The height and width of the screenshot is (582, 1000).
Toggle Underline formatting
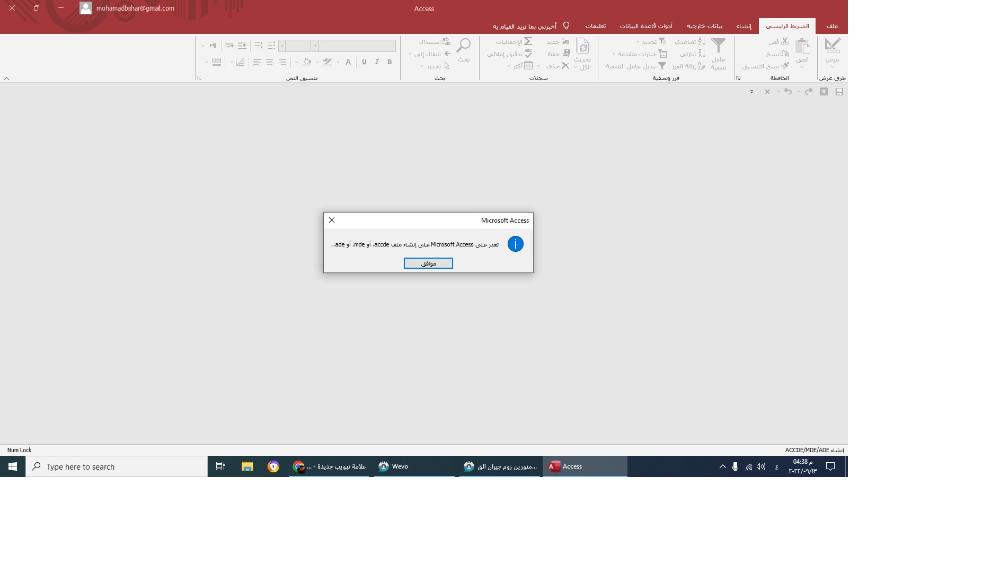click(x=364, y=61)
